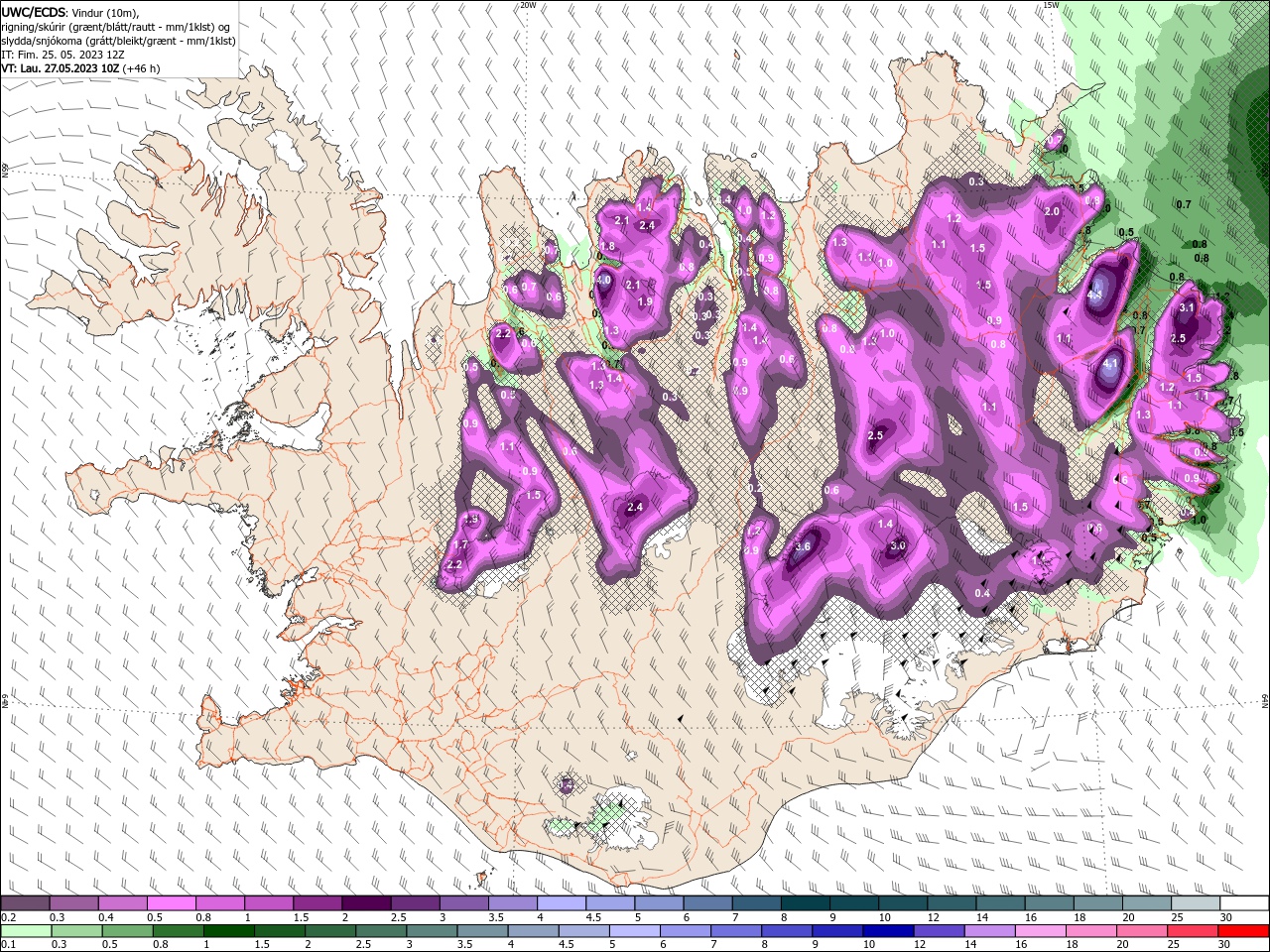1270x952 pixels.
Task: Select upper legend swatch between 0.2 and 0.3
Action: 25,903
